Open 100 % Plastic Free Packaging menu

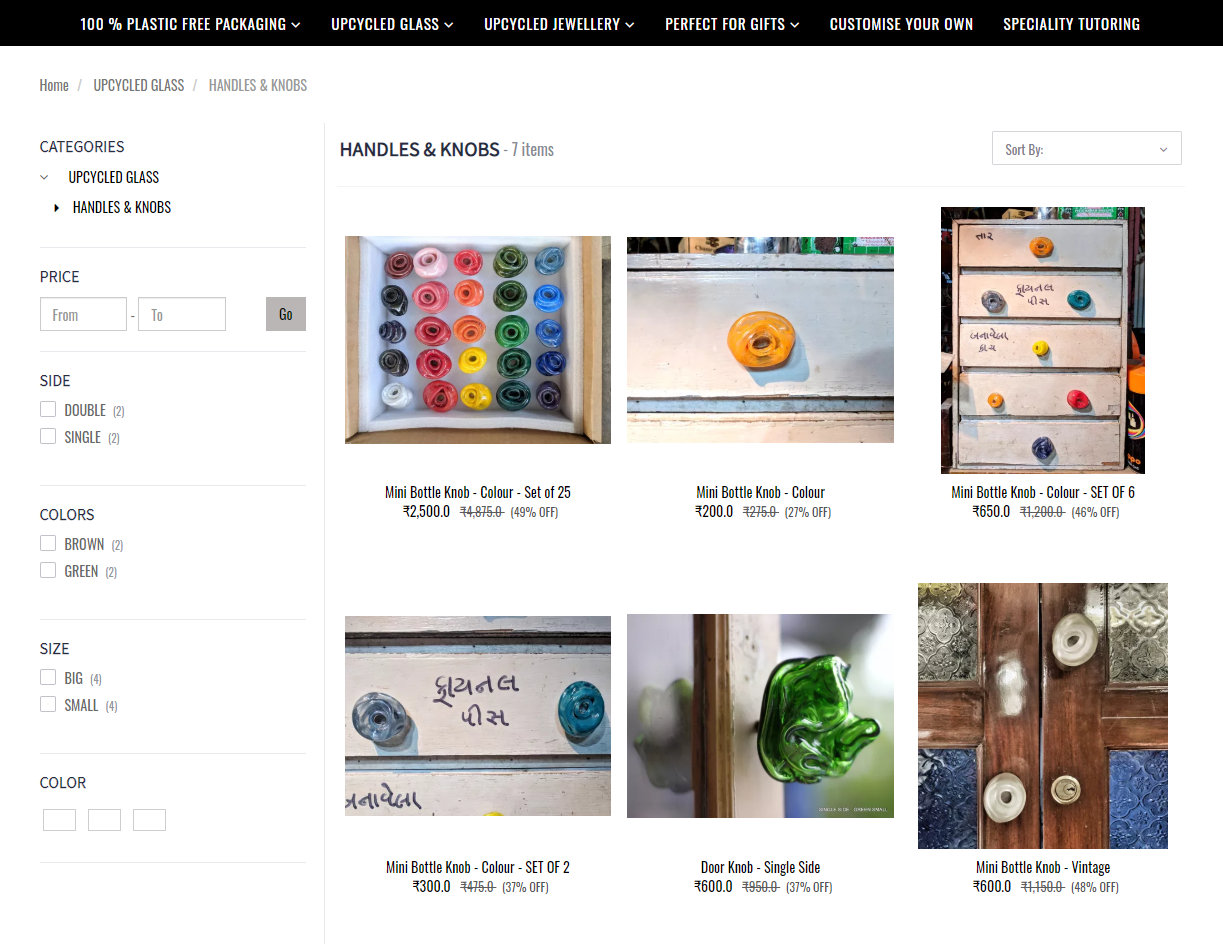coord(190,24)
